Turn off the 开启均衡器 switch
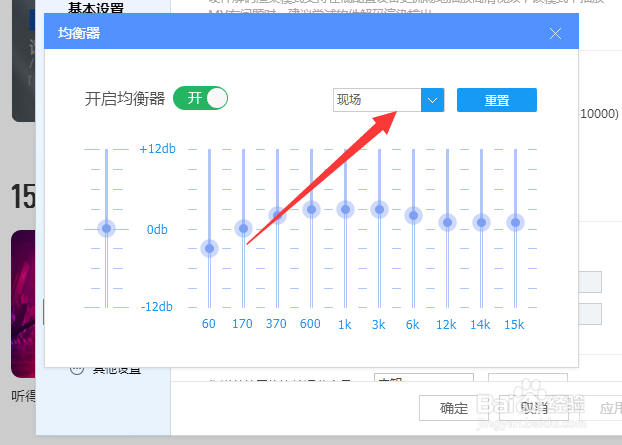This screenshot has height=445, width=622. (200, 98)
